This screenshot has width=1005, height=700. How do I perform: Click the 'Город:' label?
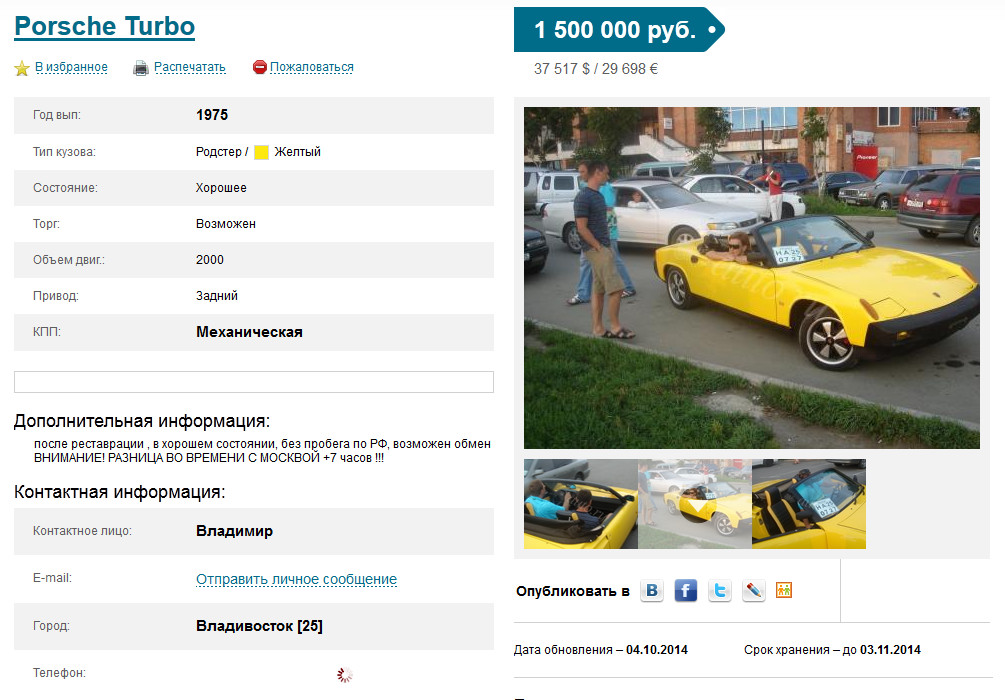pos(51,626)
